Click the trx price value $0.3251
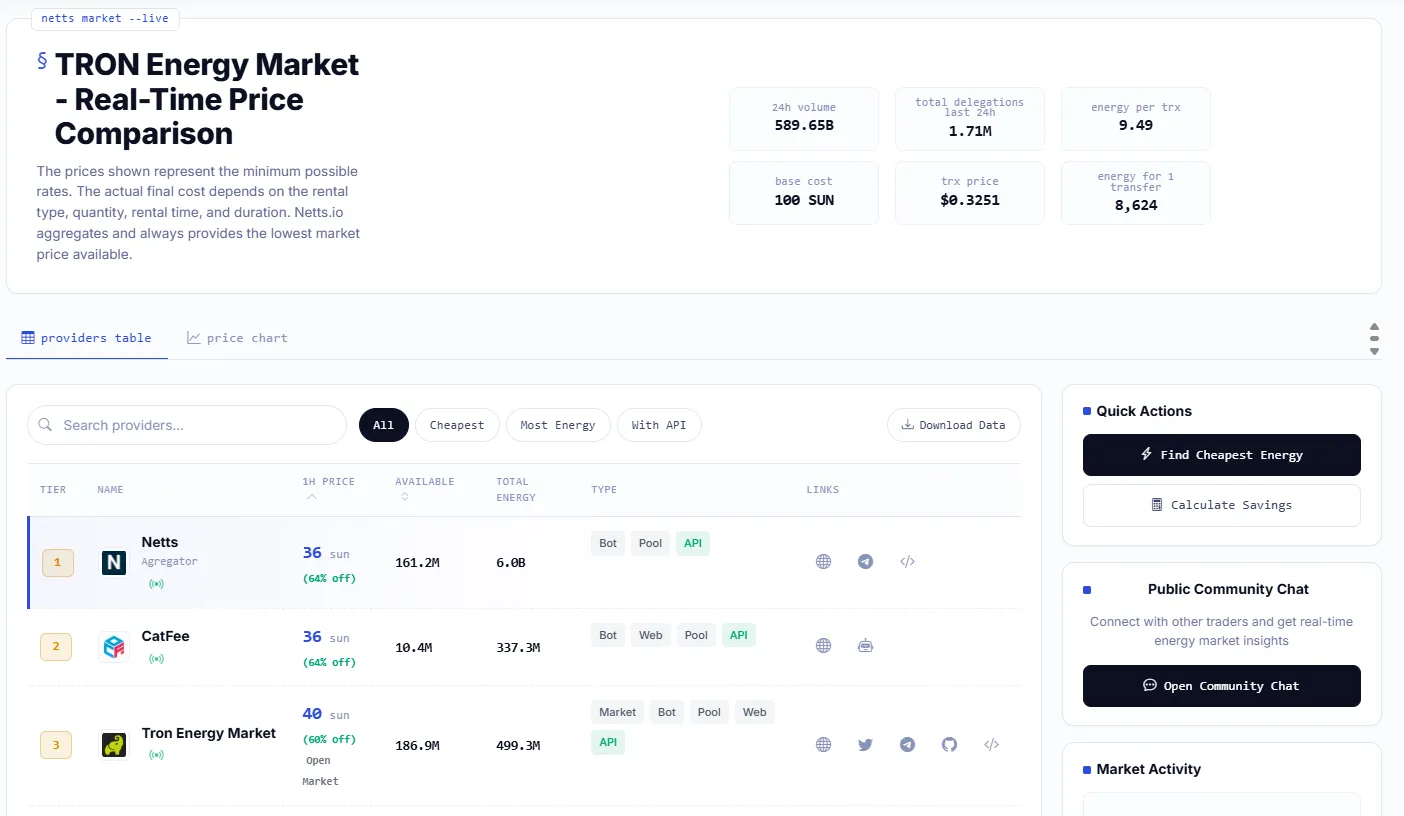This screenshot has height=816, width=1404. [x=970, y=200]
